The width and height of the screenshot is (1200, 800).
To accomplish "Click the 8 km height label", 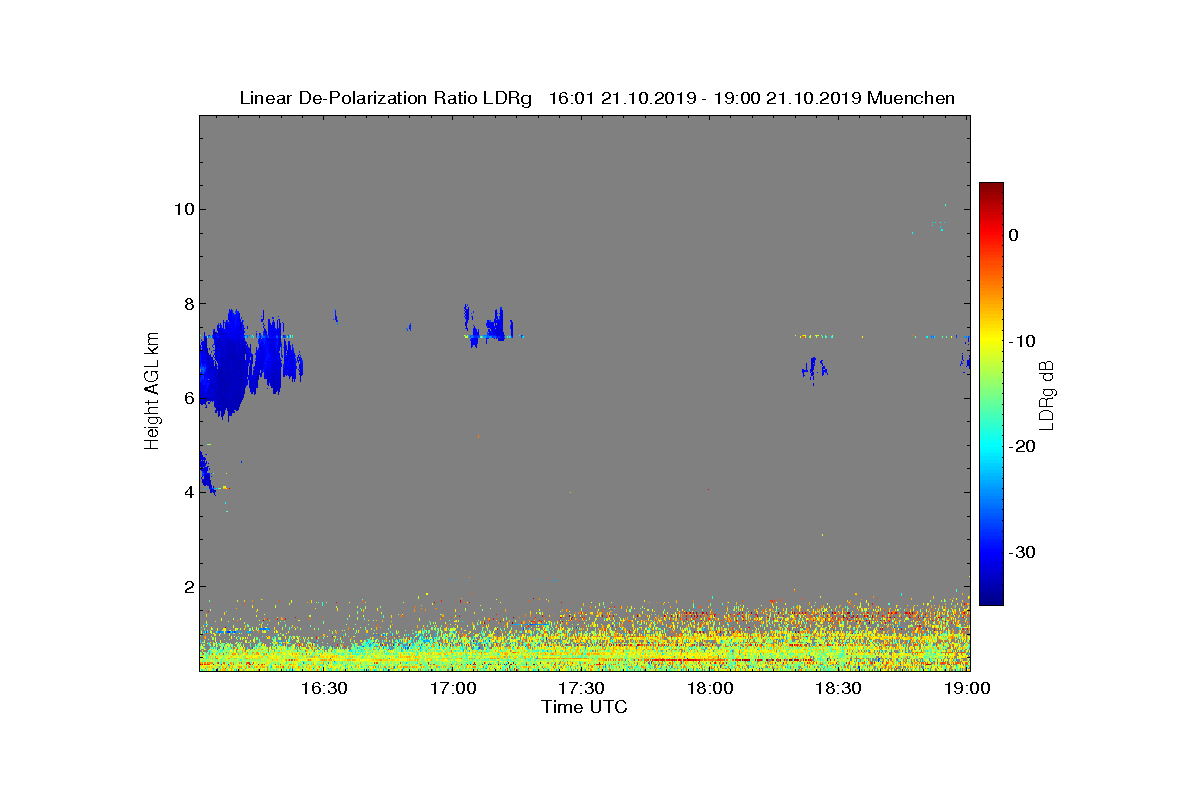I will point(187,303).
